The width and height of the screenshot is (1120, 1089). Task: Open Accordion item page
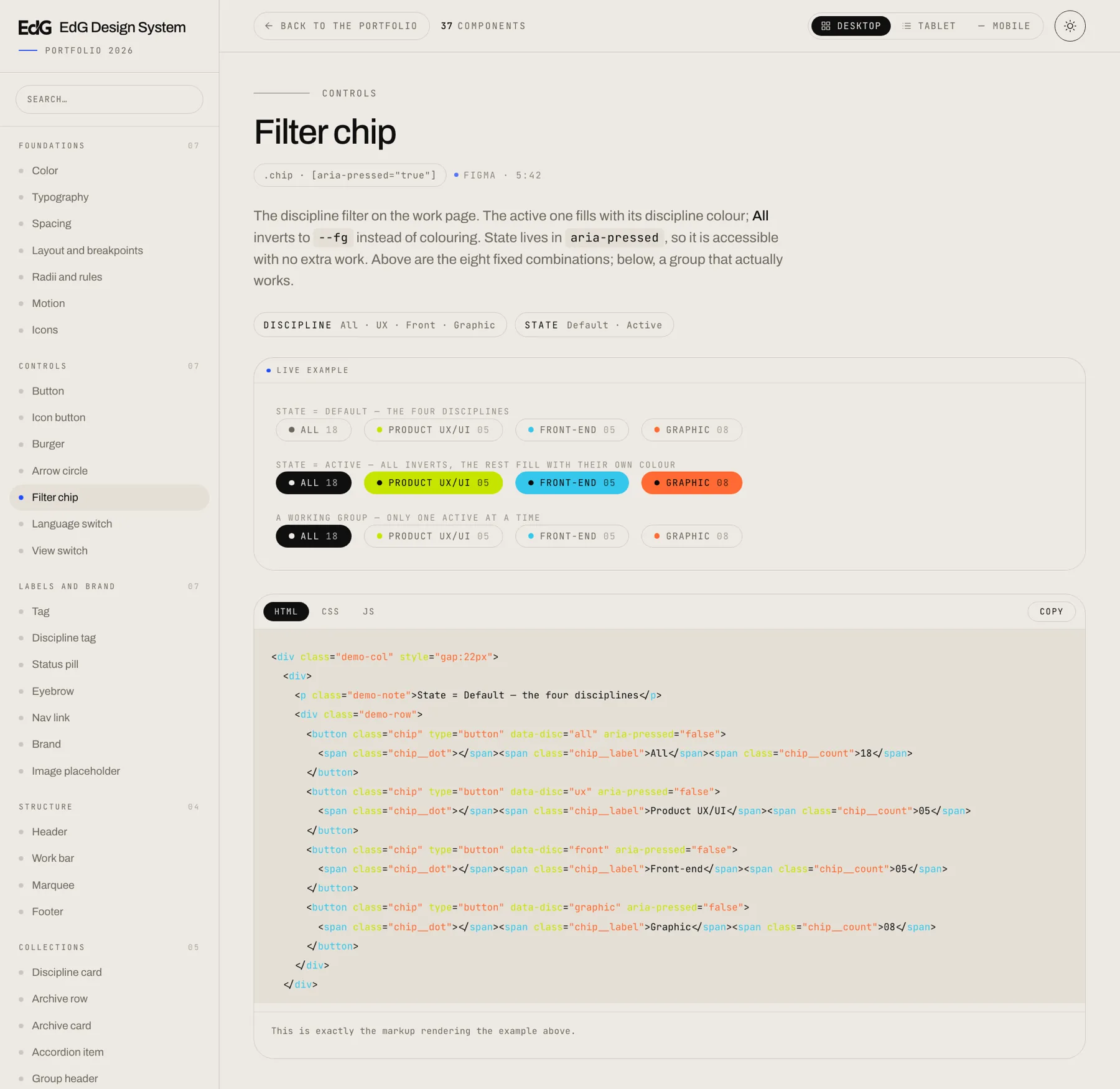pyautogui.click(x=110, y=1052)
